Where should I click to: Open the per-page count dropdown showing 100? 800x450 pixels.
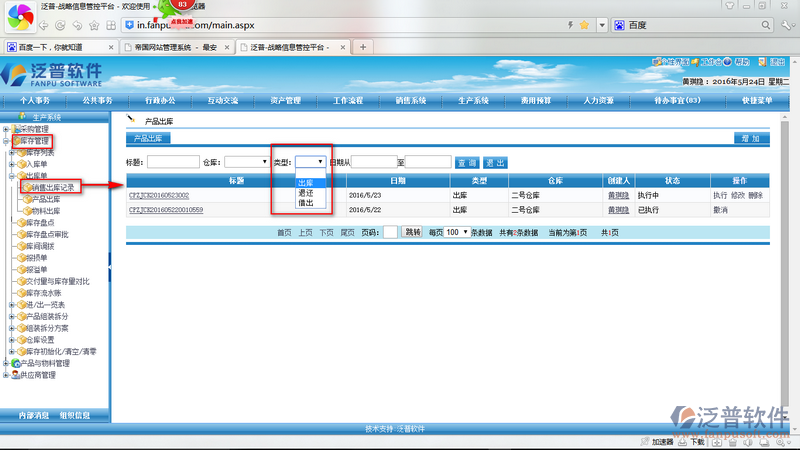pyautogui.click(x=457, y=232)
